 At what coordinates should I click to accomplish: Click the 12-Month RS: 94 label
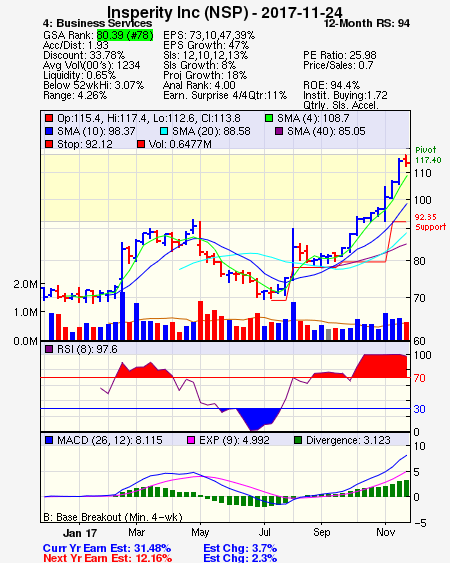(367, 23)
